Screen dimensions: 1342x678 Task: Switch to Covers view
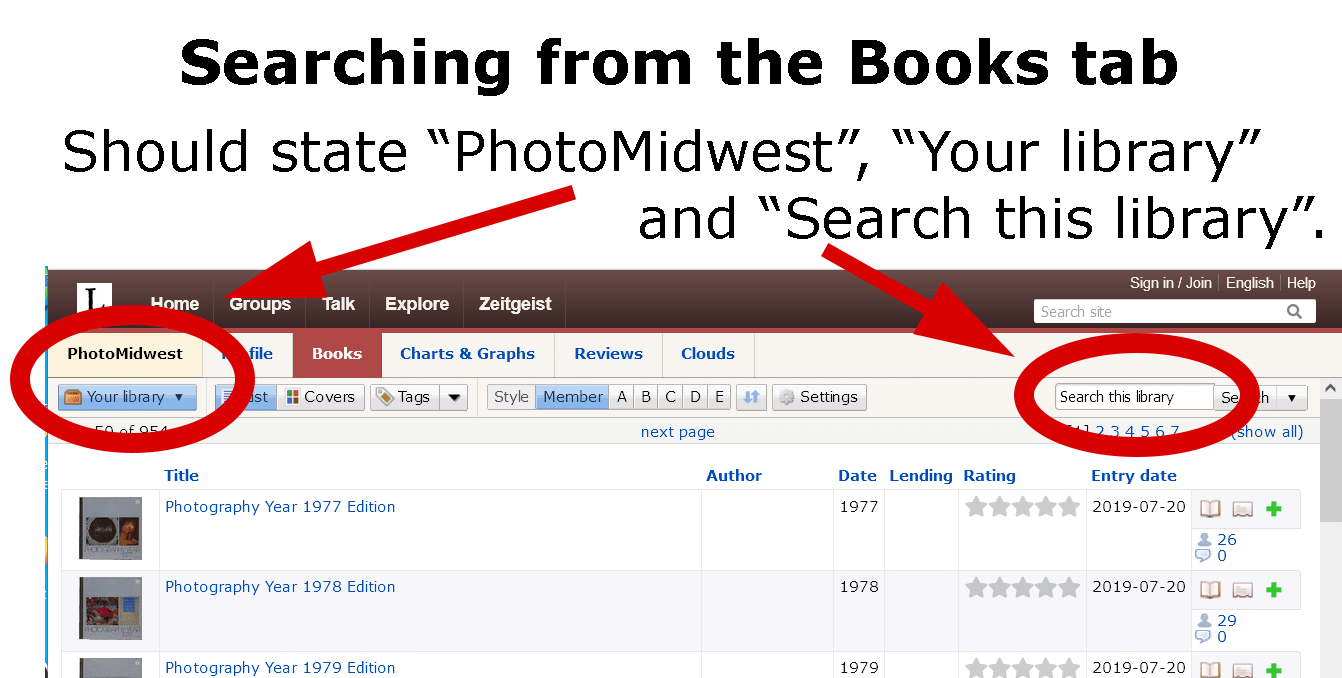click(320, 397)
